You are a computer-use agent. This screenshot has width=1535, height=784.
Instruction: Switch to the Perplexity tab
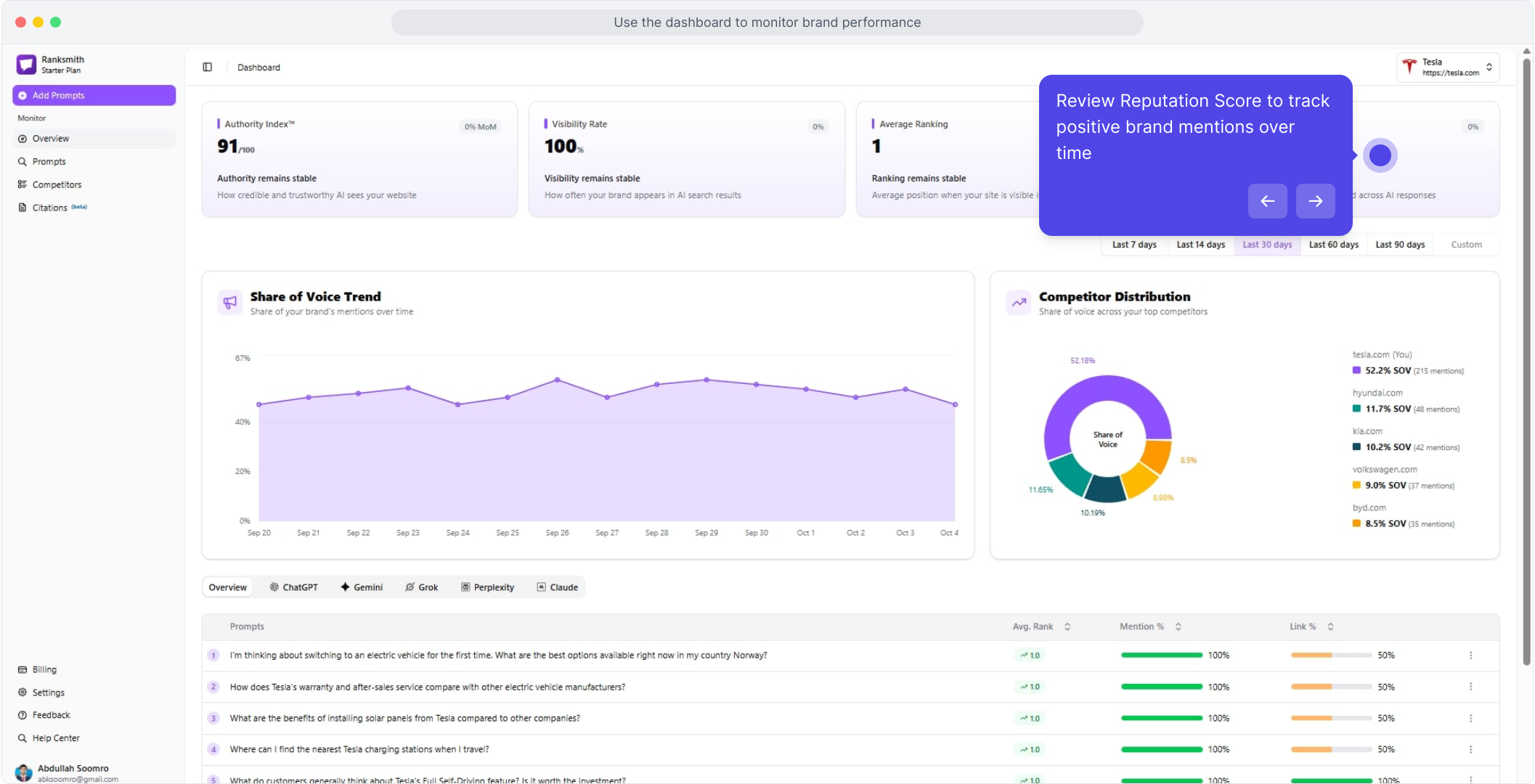(x=487, y=587)
